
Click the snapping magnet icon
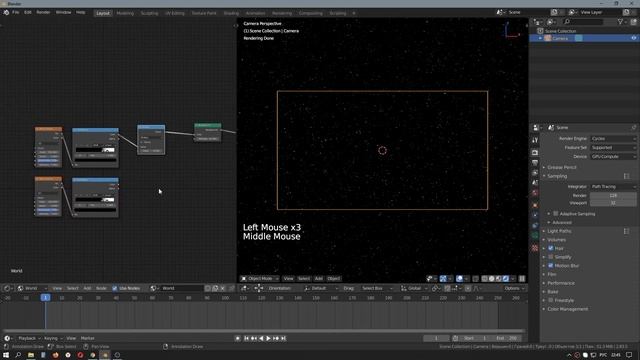pos(447,288)
